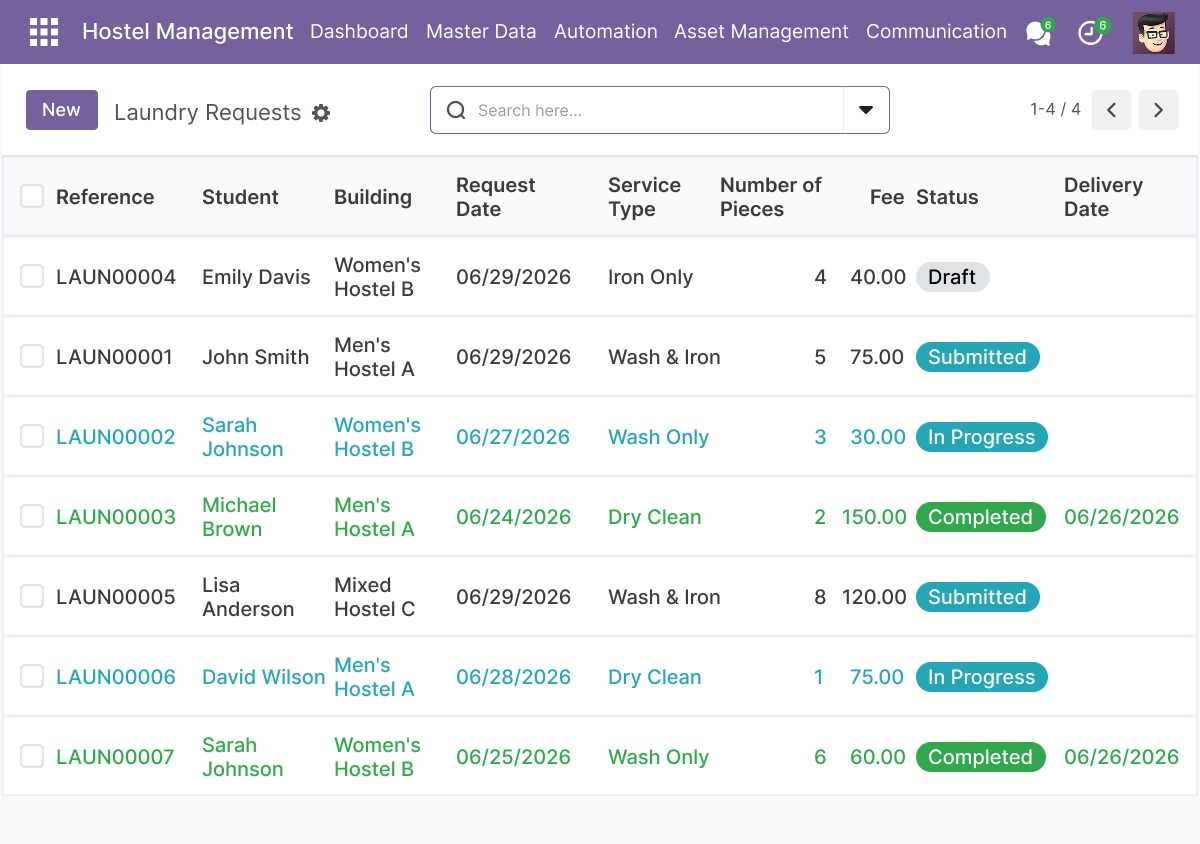The height and width of the screenshot is (844, 1200).
Task: Open the chat messages icon
Action: (x=1039, y=32)
